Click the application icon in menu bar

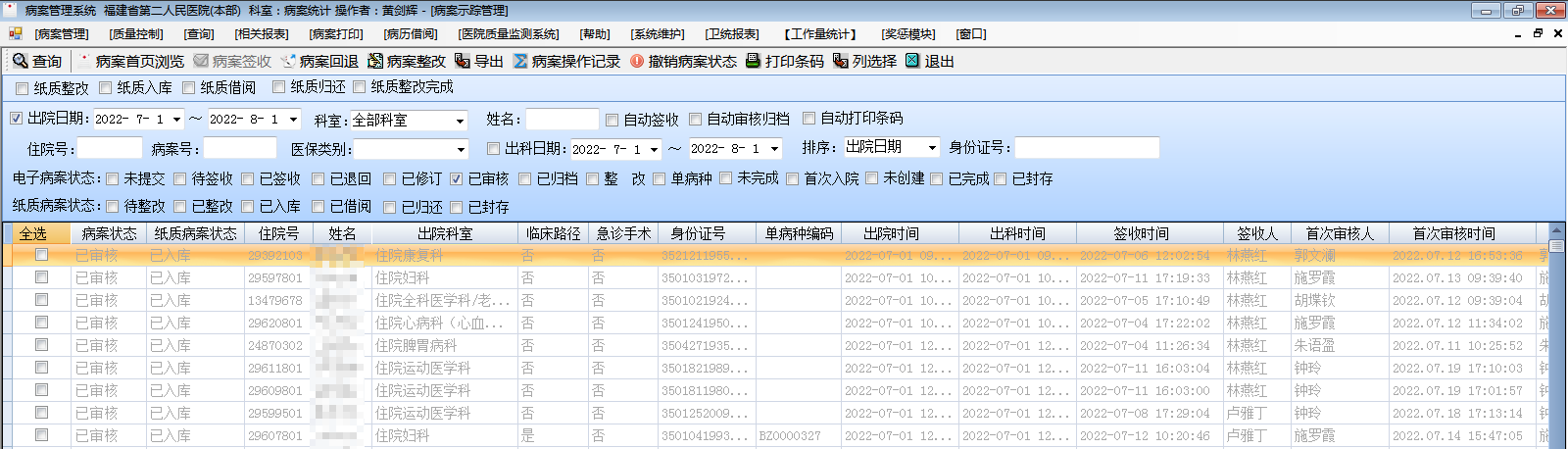coord(15,33)
